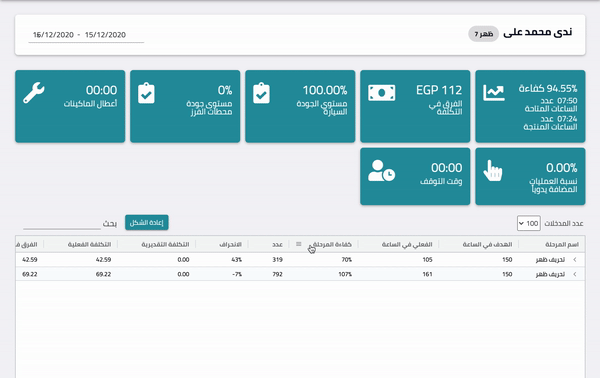Click 00:00 value on أعطال الماكينات card
This screenshot has width=600, height=378.
[101, 90]
